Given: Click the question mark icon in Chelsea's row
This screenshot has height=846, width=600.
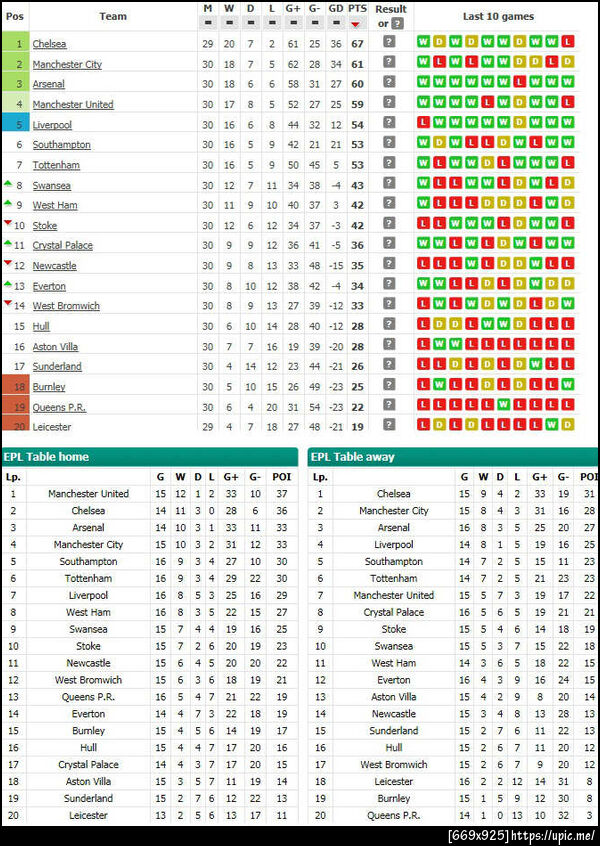Looking at the screenshot, I should (389, 43).
